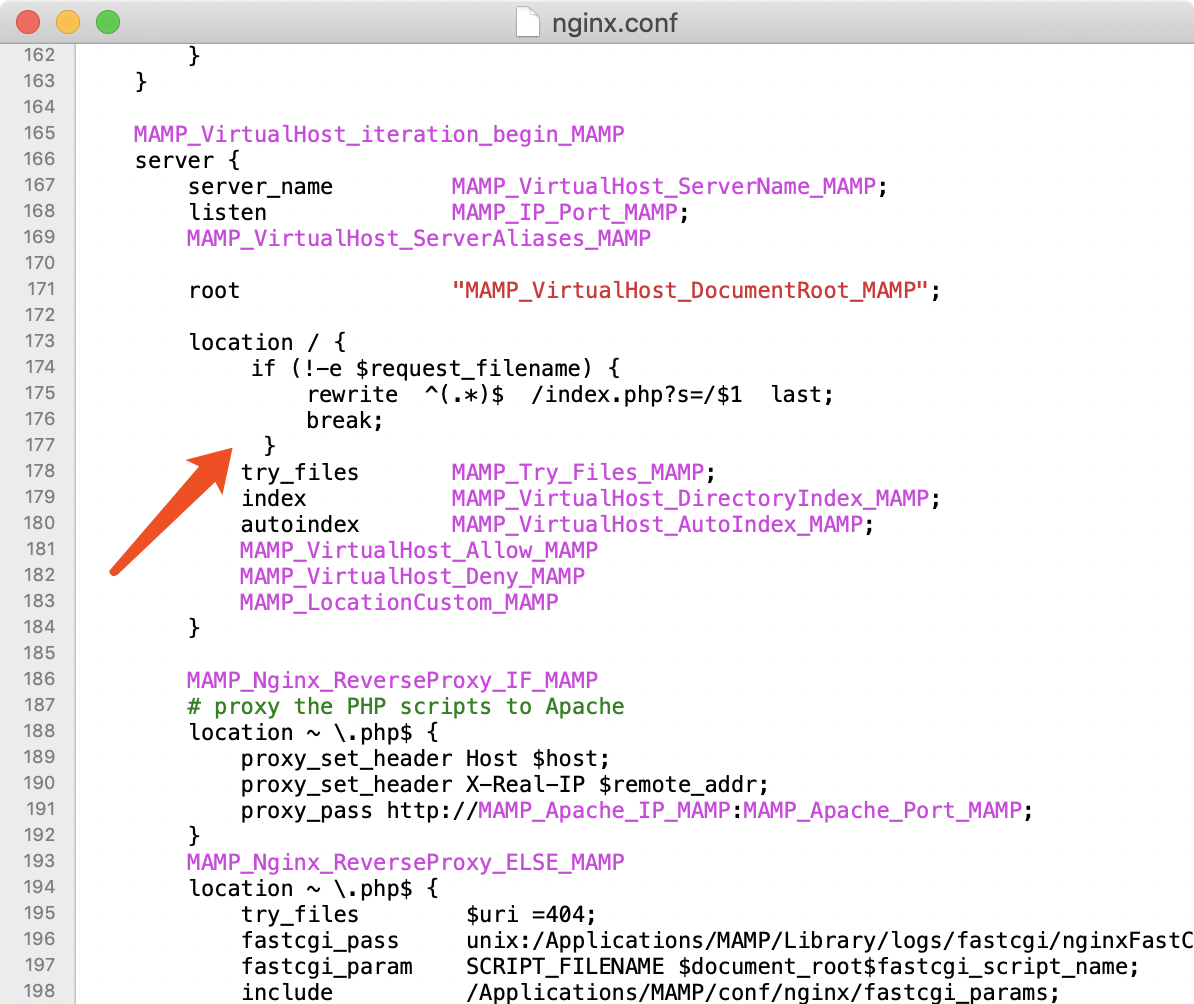Viewport: 1194px width, 1004px height.
Task: Click MAMP_VirtualHost_Allow_MAMP placeholder
Action: click(x=419, y=550)
